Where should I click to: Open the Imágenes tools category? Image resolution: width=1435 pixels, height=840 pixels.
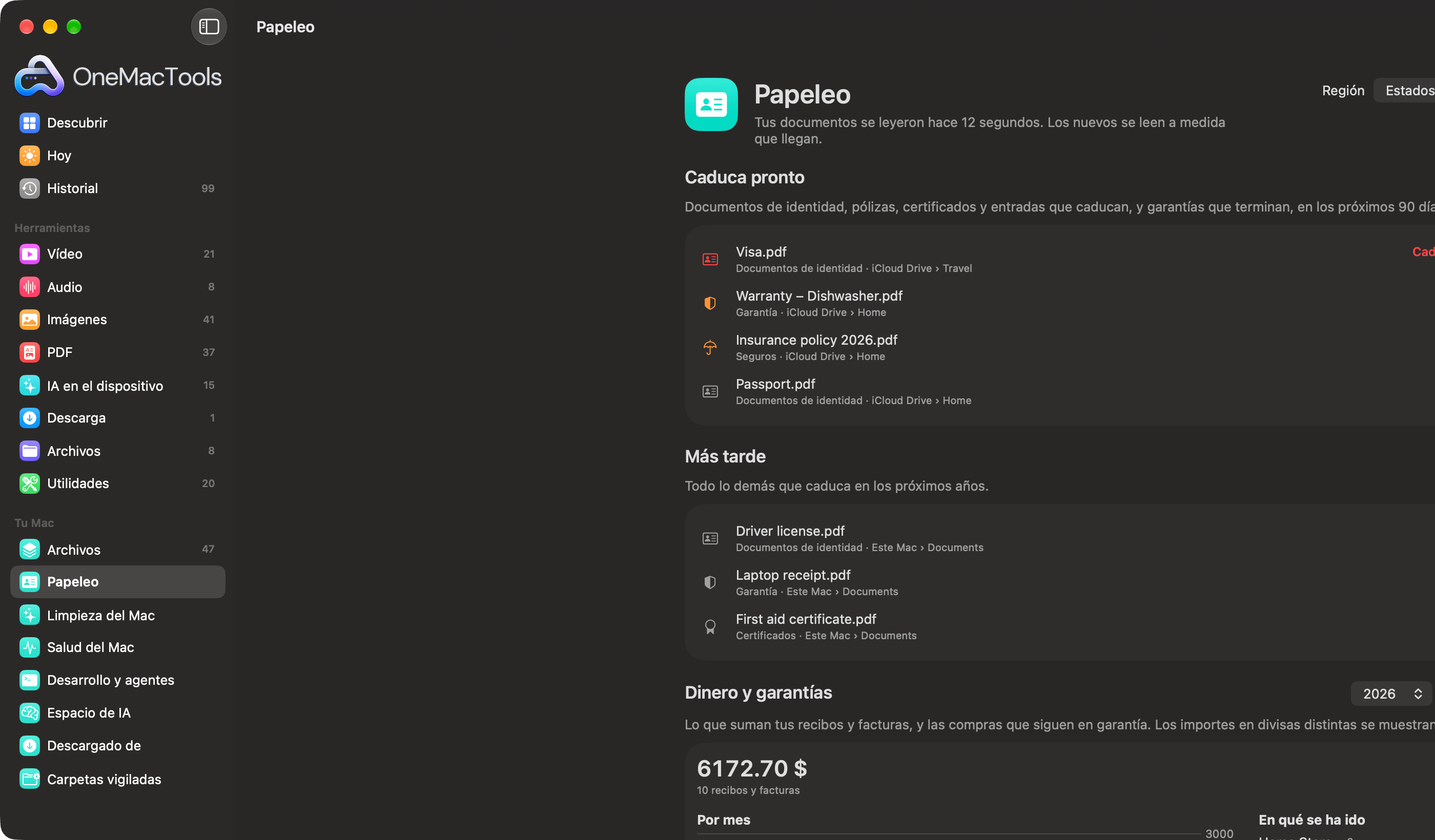(117, 319)
